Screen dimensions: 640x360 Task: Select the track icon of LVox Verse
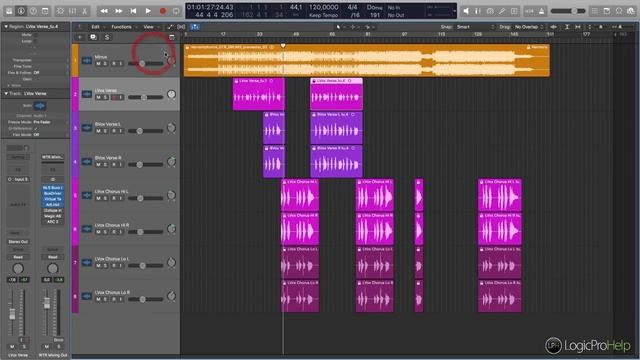tap(87, 94)
